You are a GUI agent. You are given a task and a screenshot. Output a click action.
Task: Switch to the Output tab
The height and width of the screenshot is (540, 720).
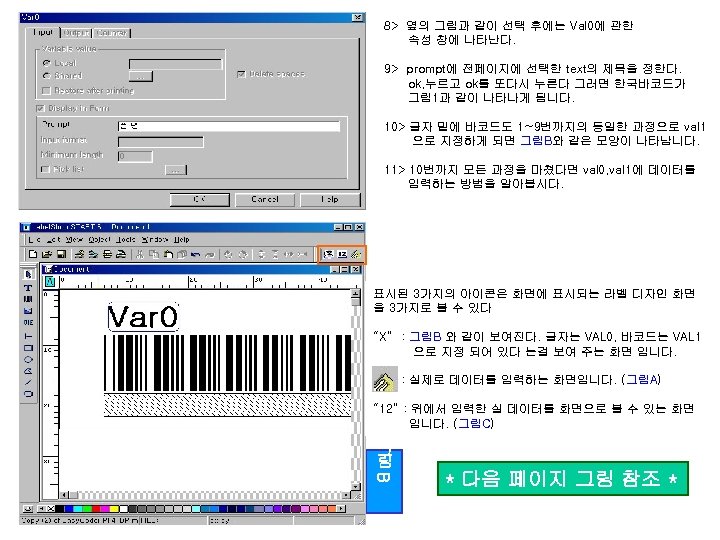pos(76,33)
